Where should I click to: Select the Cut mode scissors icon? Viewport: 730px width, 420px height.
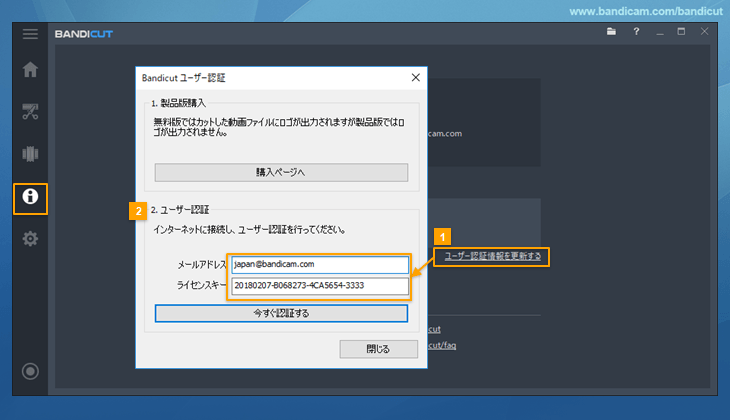click(30, 112)
